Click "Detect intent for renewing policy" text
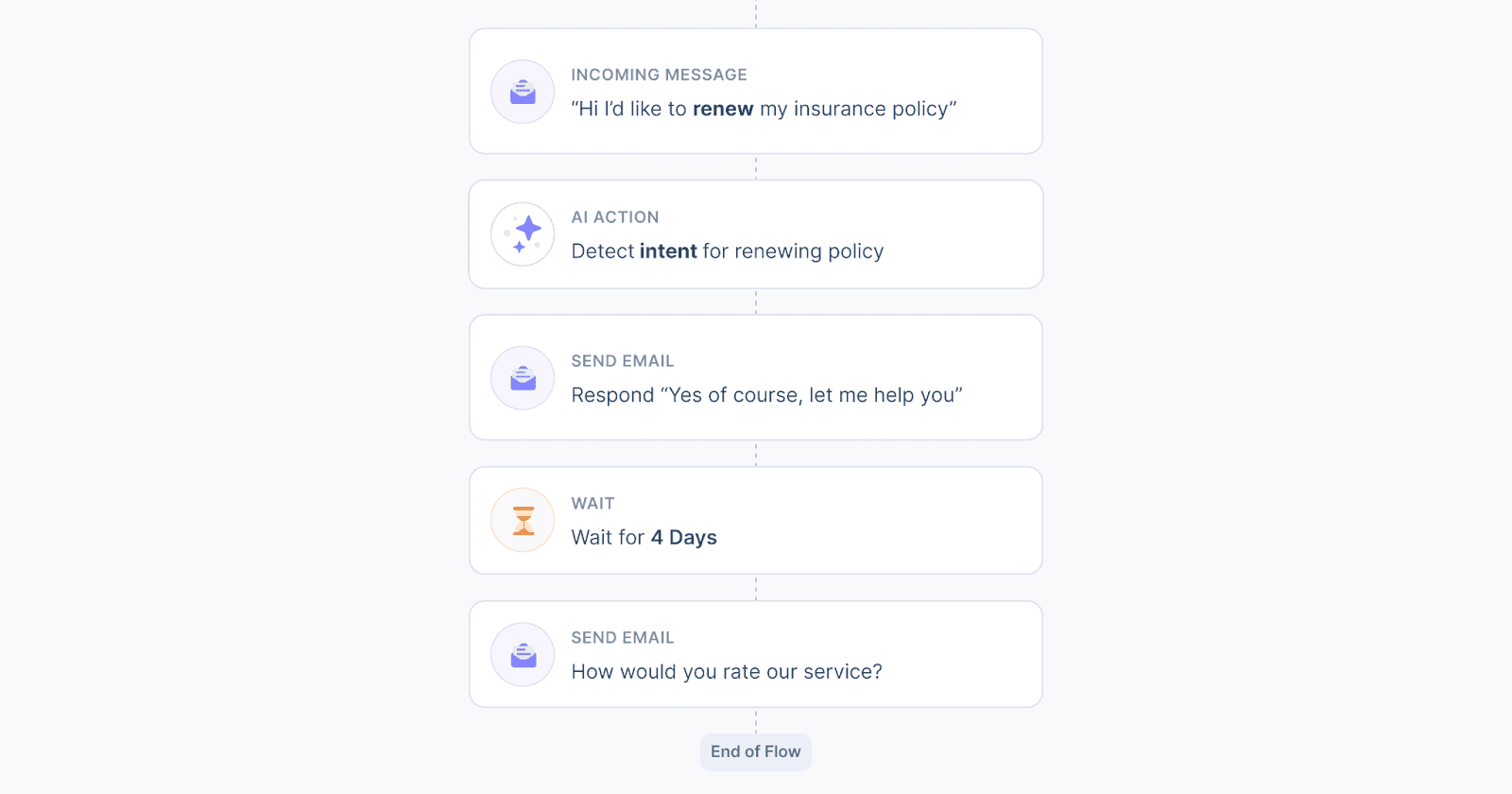The height and width of the screenshot is (794, 1512). click(728, 251)
